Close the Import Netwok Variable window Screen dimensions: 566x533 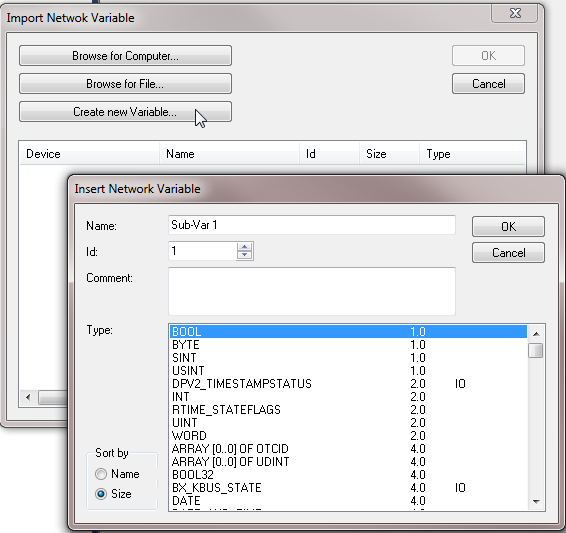[x=515, y=13]
